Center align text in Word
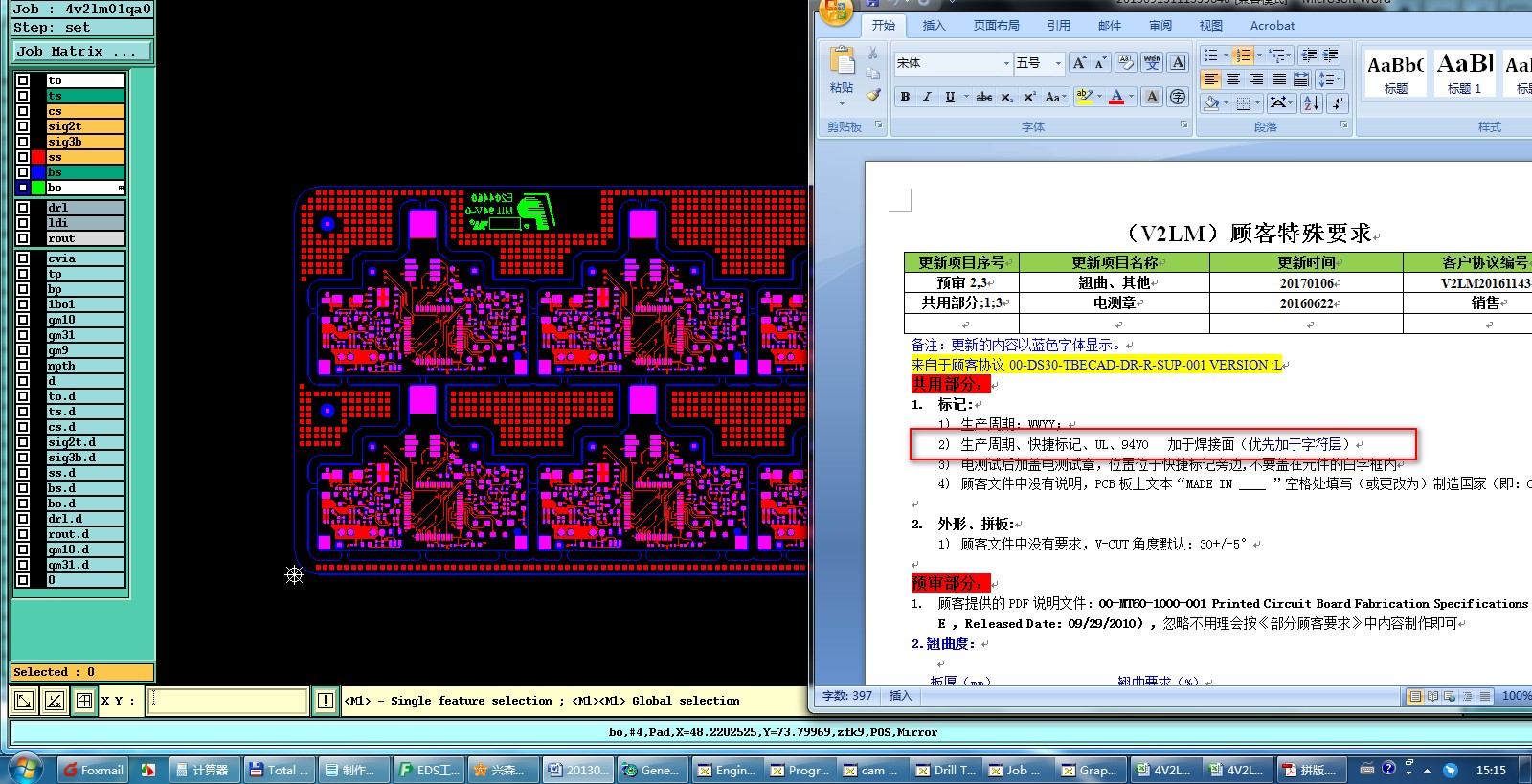1532x784 pixels. click(x=1233, y=79)
